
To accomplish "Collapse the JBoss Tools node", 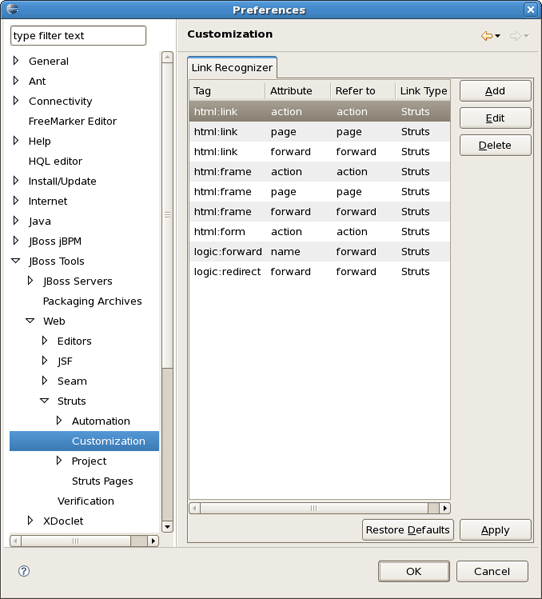I will pyautogui.click(x=16, y=261).
